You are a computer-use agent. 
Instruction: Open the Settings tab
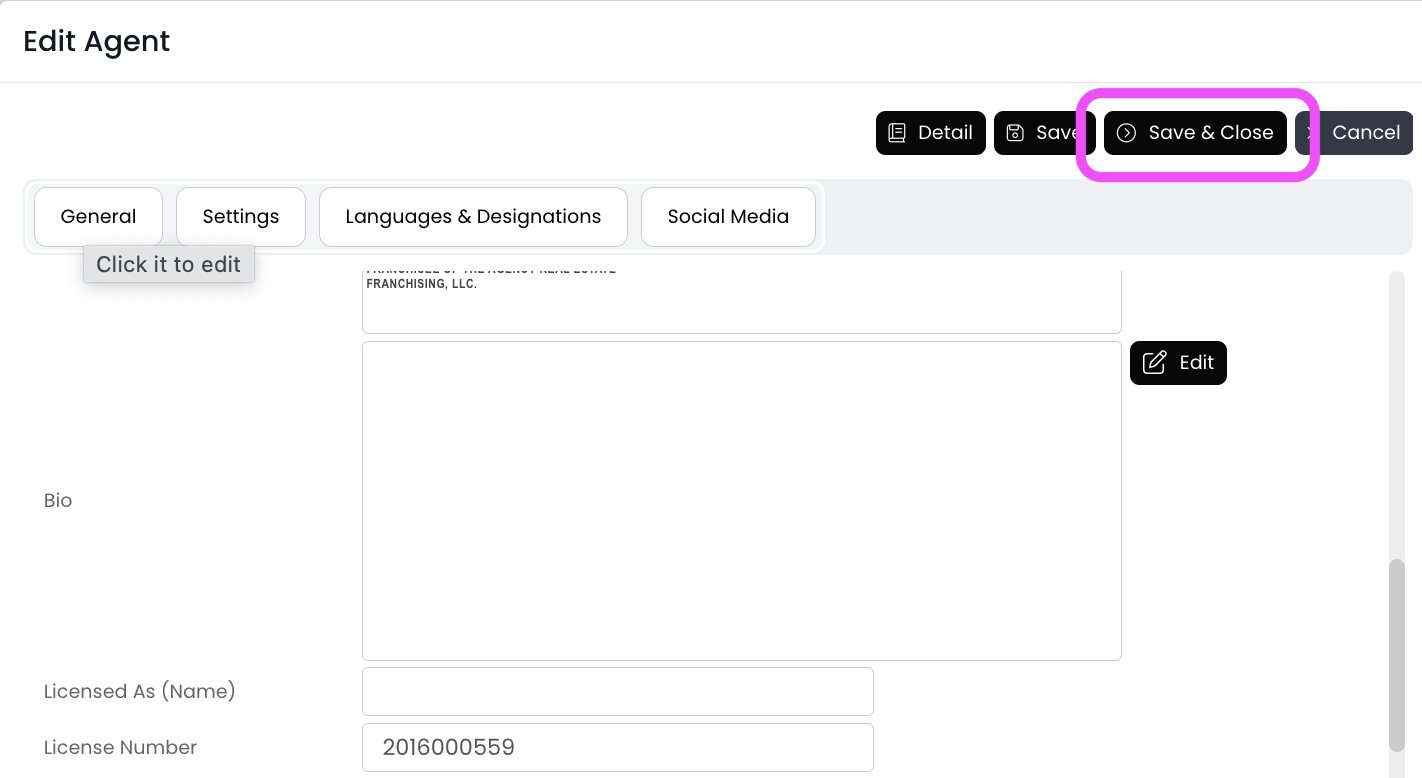coord(241,216)
